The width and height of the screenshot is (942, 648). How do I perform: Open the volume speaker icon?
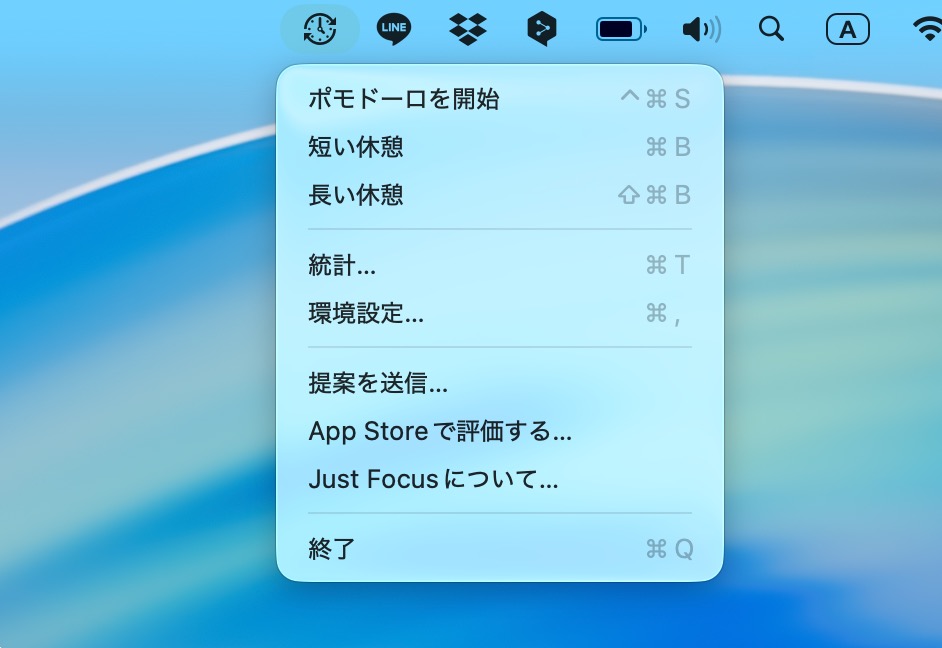pyautogui.click(x=702, y=29)
